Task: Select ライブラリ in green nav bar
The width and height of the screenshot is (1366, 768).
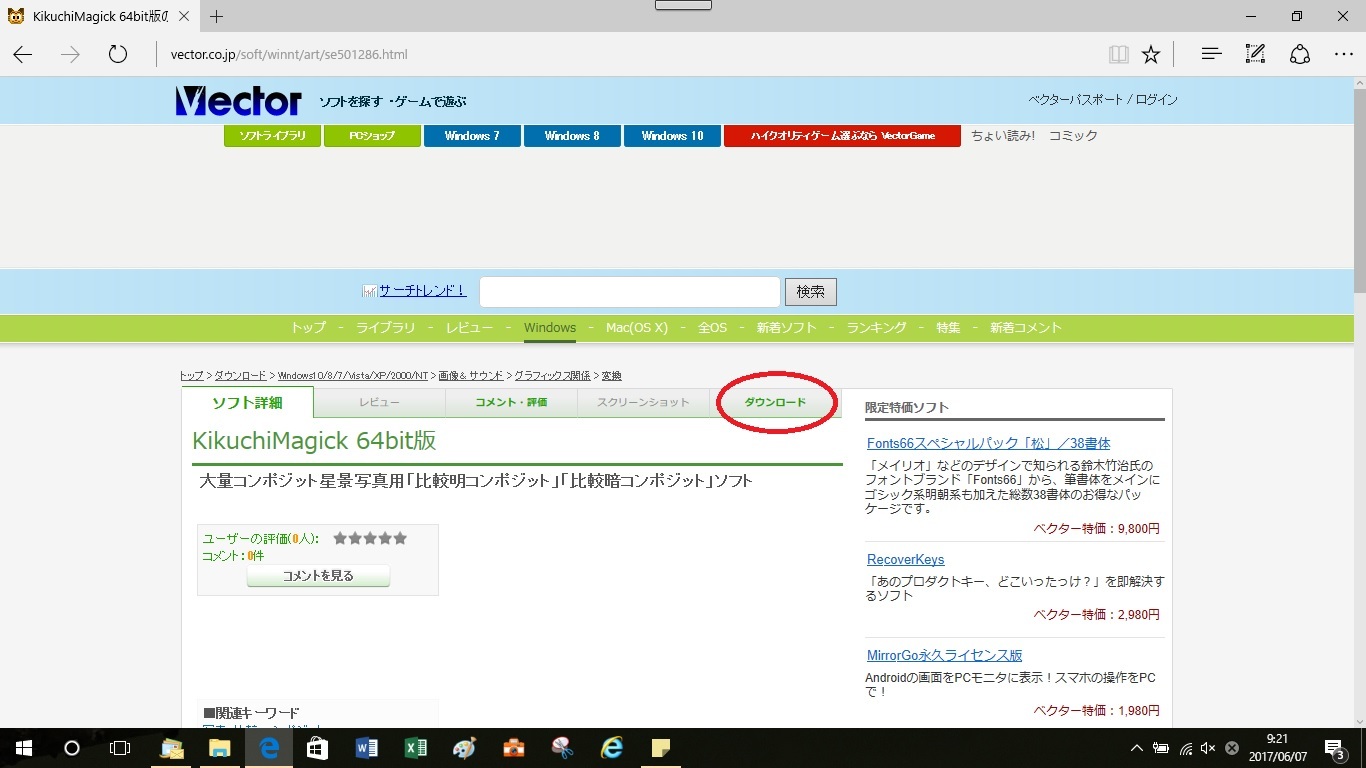Action: point(385,328)
